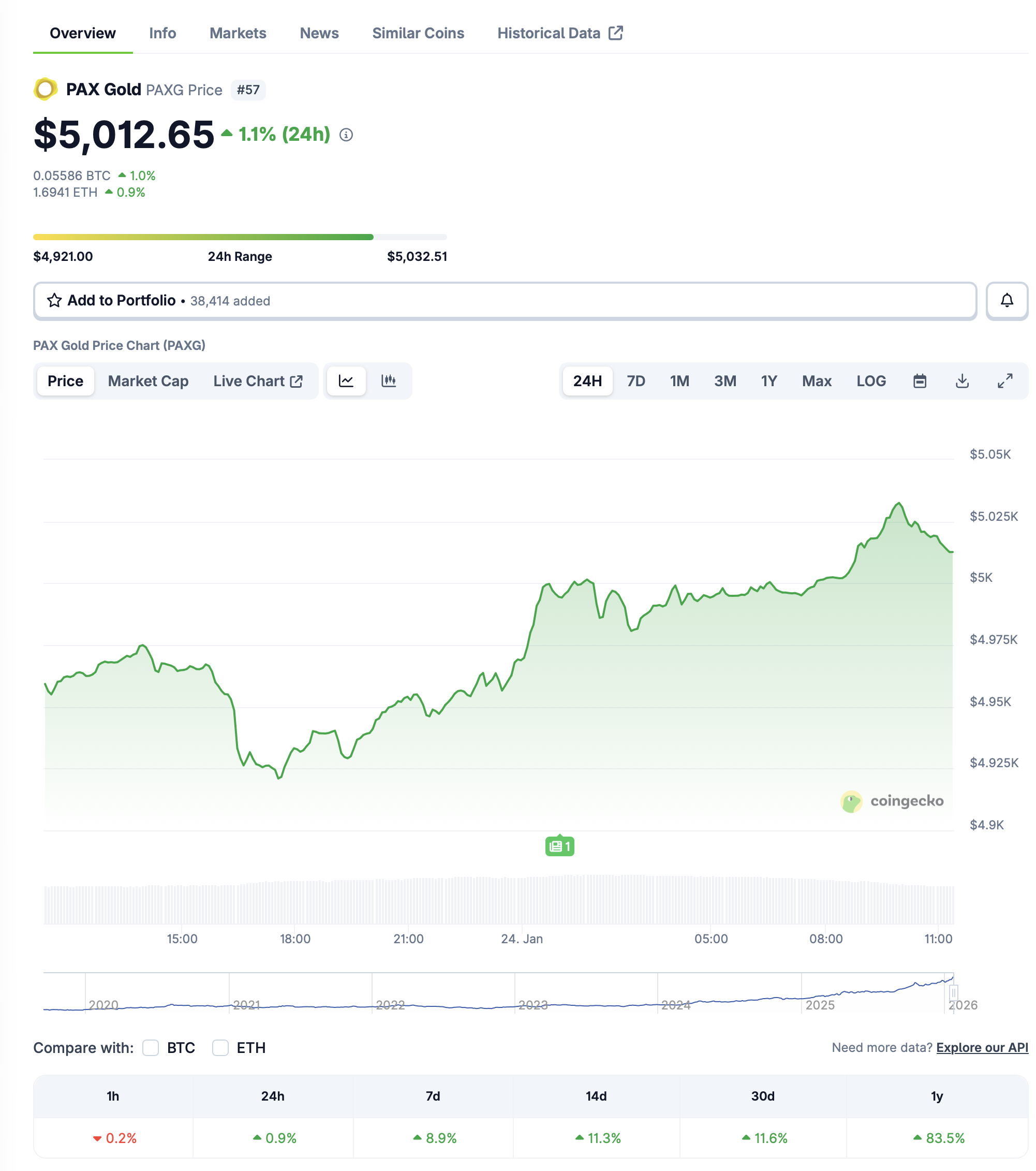Show the Max time range

pos(817,381)
